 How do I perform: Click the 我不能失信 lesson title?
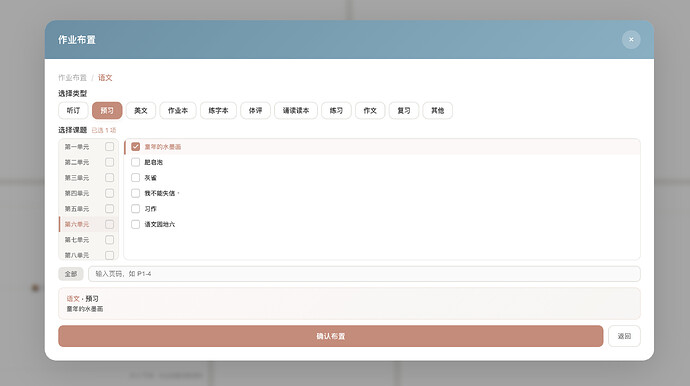point(160,193)
